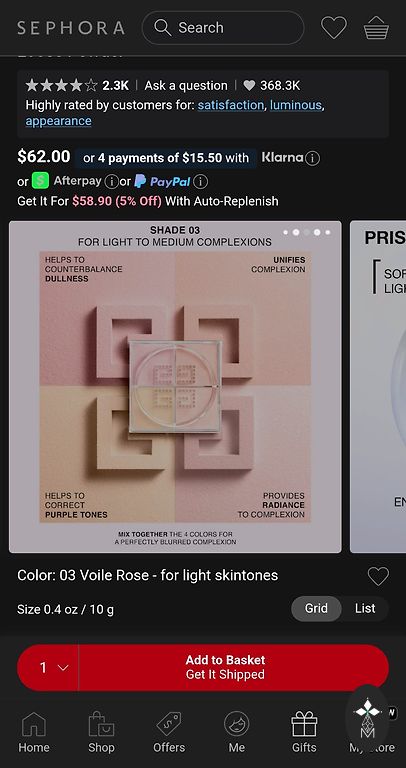Go to the Home tab
The image size is (406, 768).
(34, 732)
